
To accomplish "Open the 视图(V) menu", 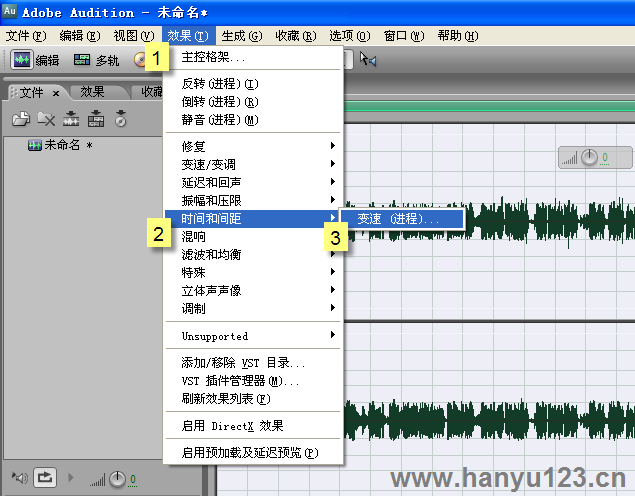I will point(134,36).
